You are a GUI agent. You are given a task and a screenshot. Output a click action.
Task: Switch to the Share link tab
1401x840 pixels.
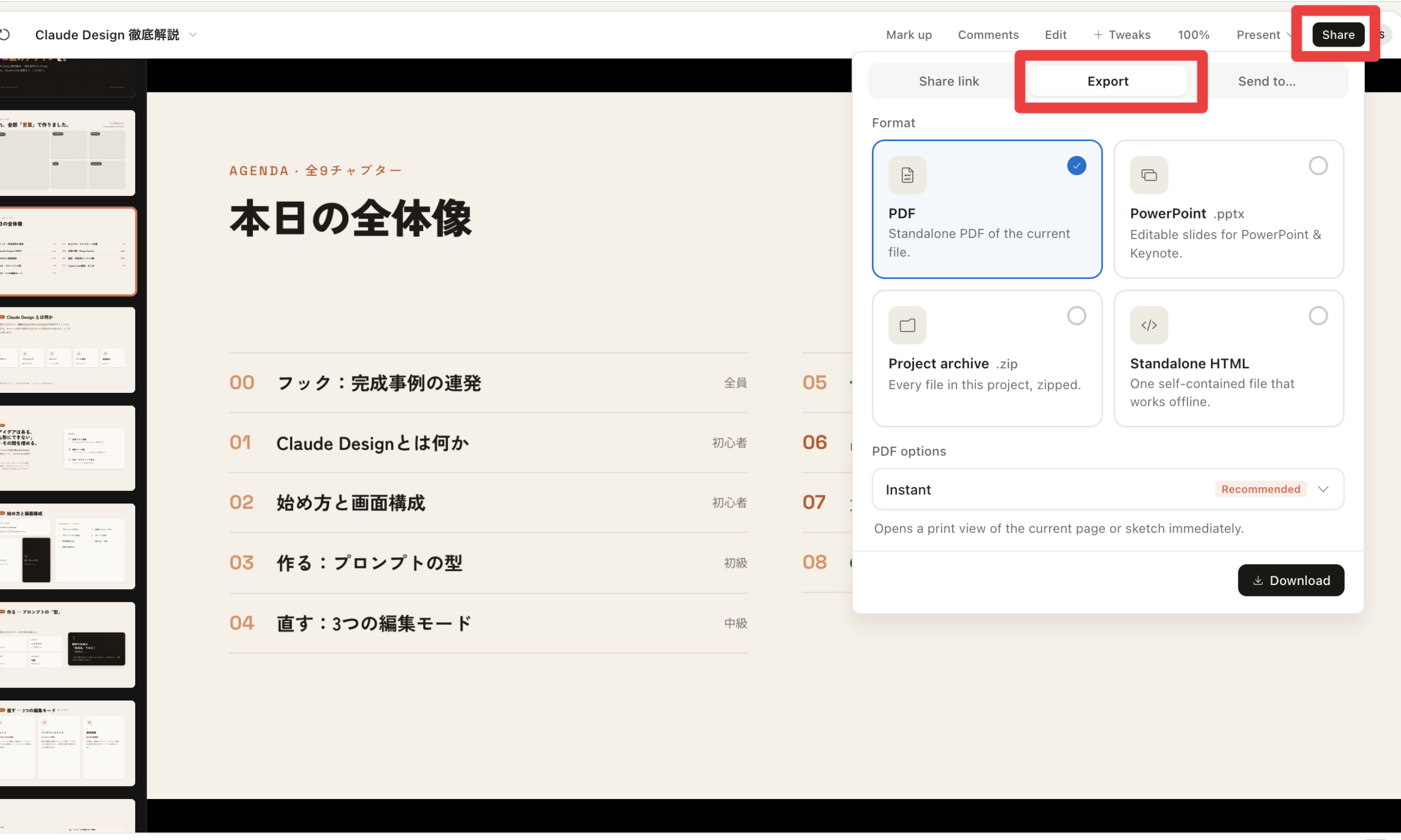point(949,81)
